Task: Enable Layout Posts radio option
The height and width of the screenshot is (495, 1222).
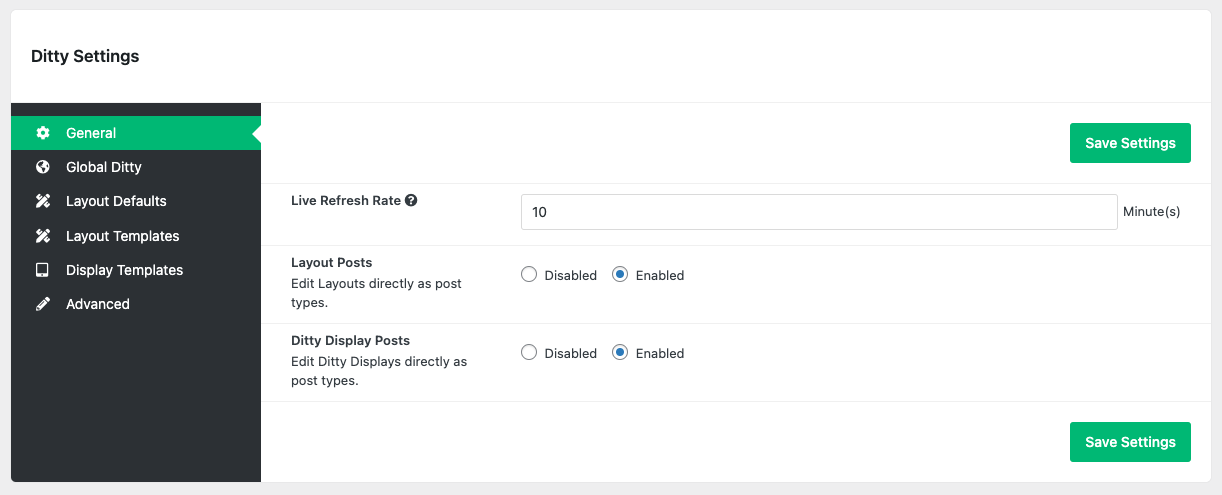Action: (620, 275)
